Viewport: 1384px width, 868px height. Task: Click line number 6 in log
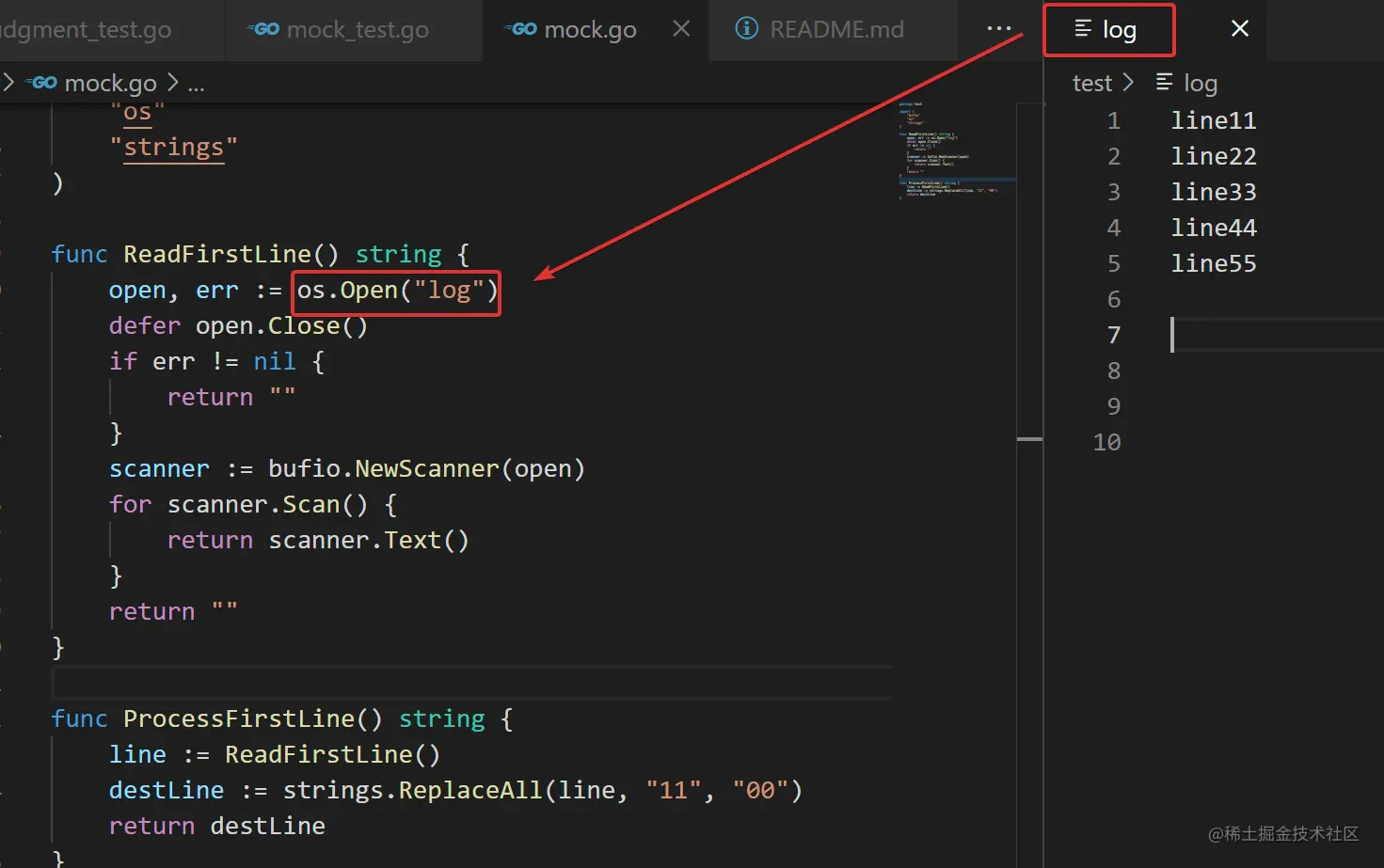click(x=1114, y=299)
